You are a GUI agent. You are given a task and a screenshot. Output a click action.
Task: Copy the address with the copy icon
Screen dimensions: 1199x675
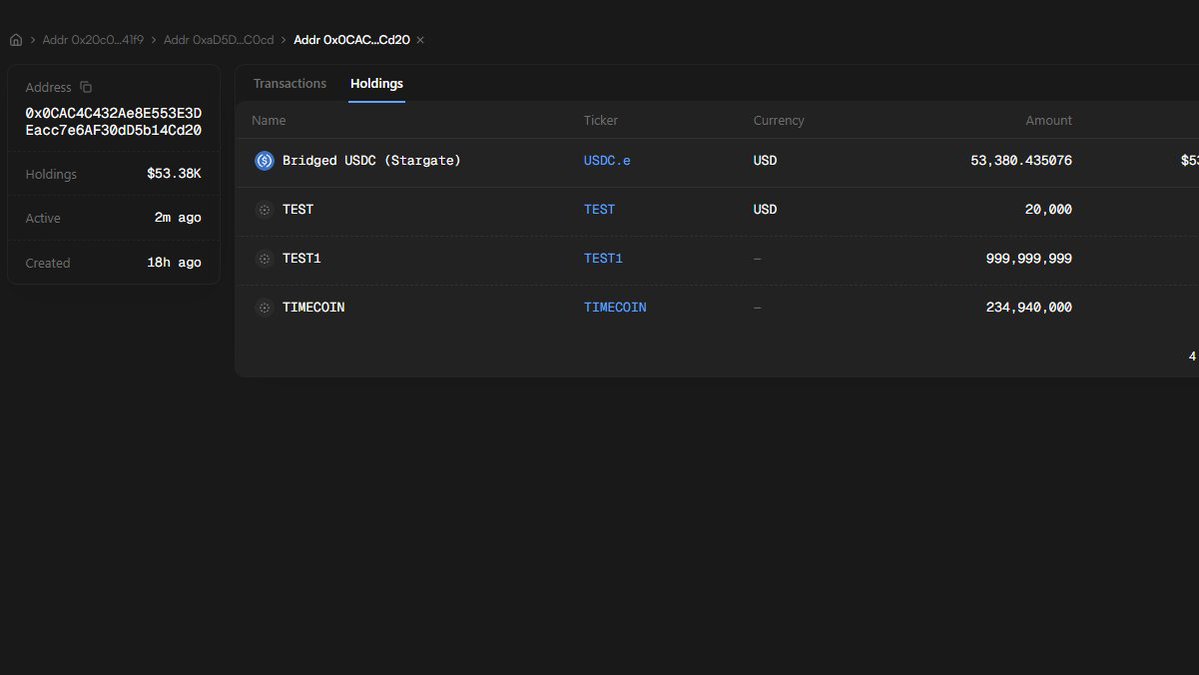click(86, 87)
